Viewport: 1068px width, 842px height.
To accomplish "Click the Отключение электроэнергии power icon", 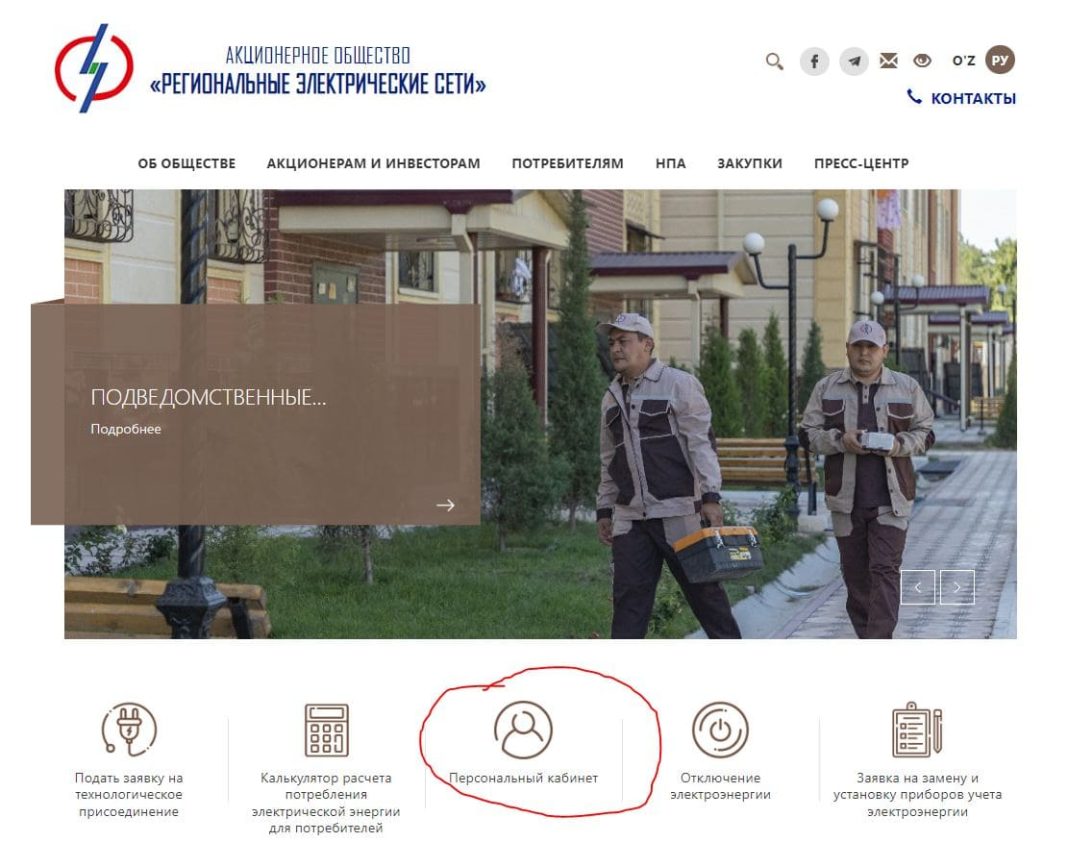I will pos(720,731).
